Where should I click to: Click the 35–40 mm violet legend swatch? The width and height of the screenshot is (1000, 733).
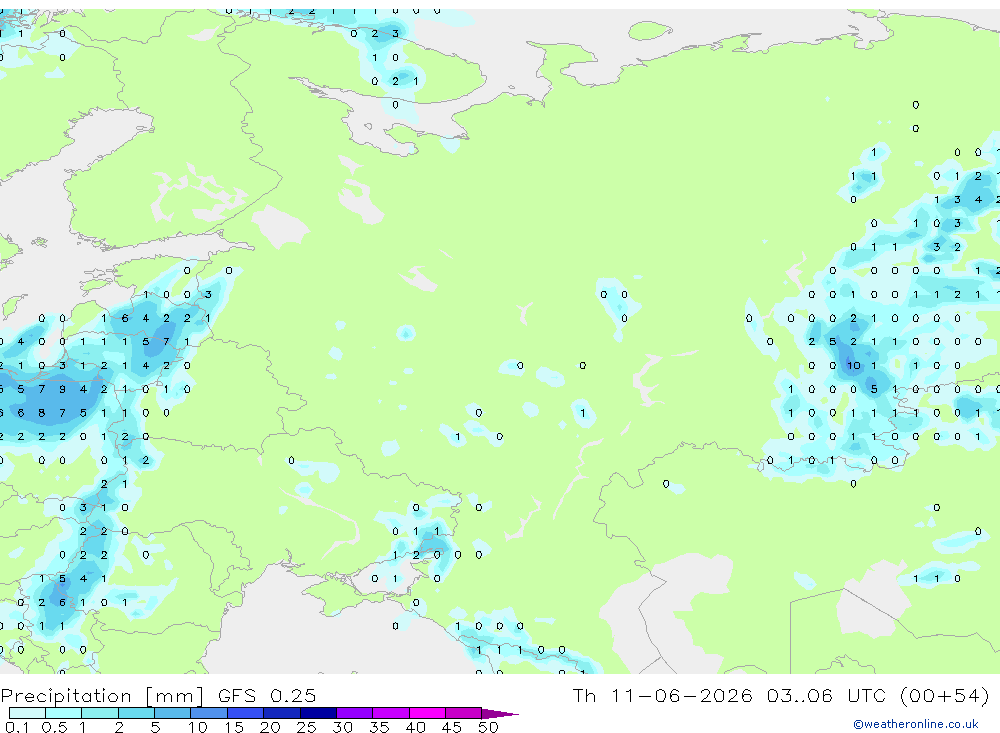point(390,713)
